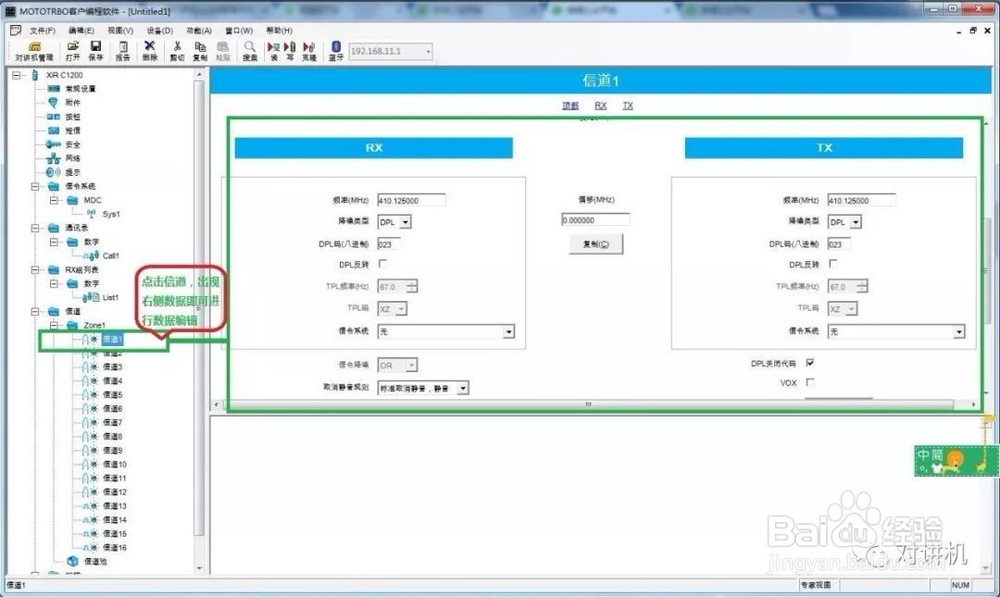Open the 视图(V) menu
This screenshot has width=1000, height=597.
tap(121, 31)
